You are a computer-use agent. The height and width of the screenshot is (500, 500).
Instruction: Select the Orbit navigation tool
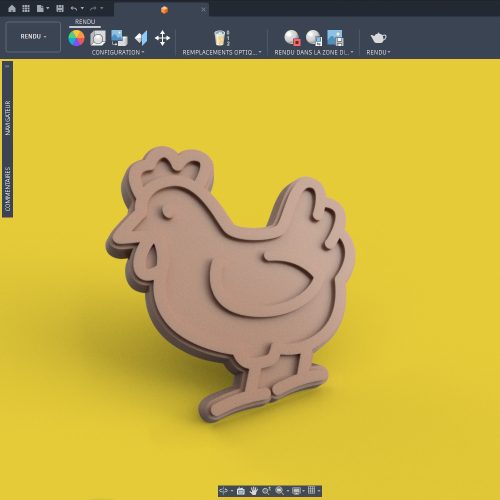[223, 491]
